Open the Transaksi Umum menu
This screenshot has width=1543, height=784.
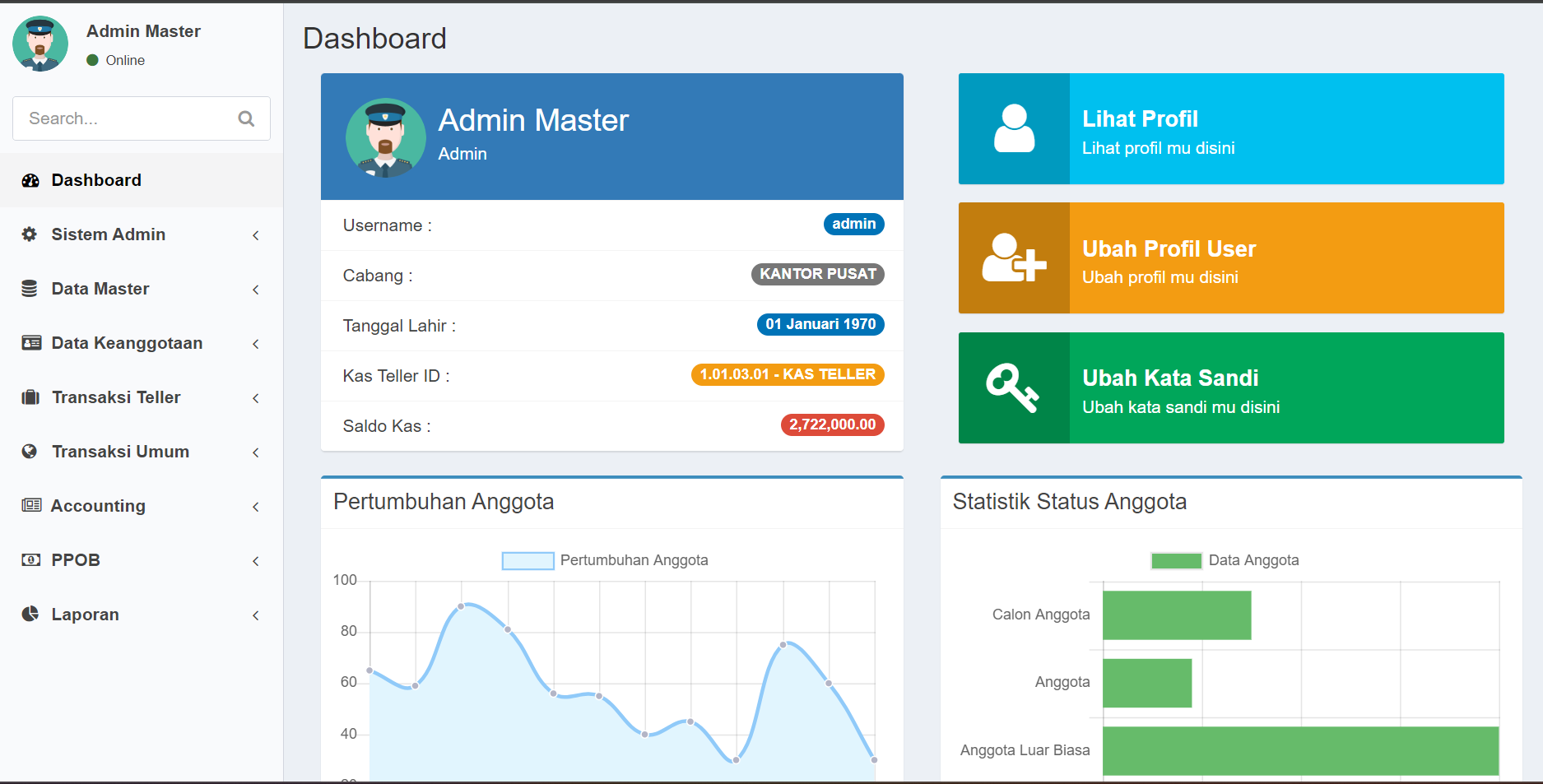[x=142, y=452]
